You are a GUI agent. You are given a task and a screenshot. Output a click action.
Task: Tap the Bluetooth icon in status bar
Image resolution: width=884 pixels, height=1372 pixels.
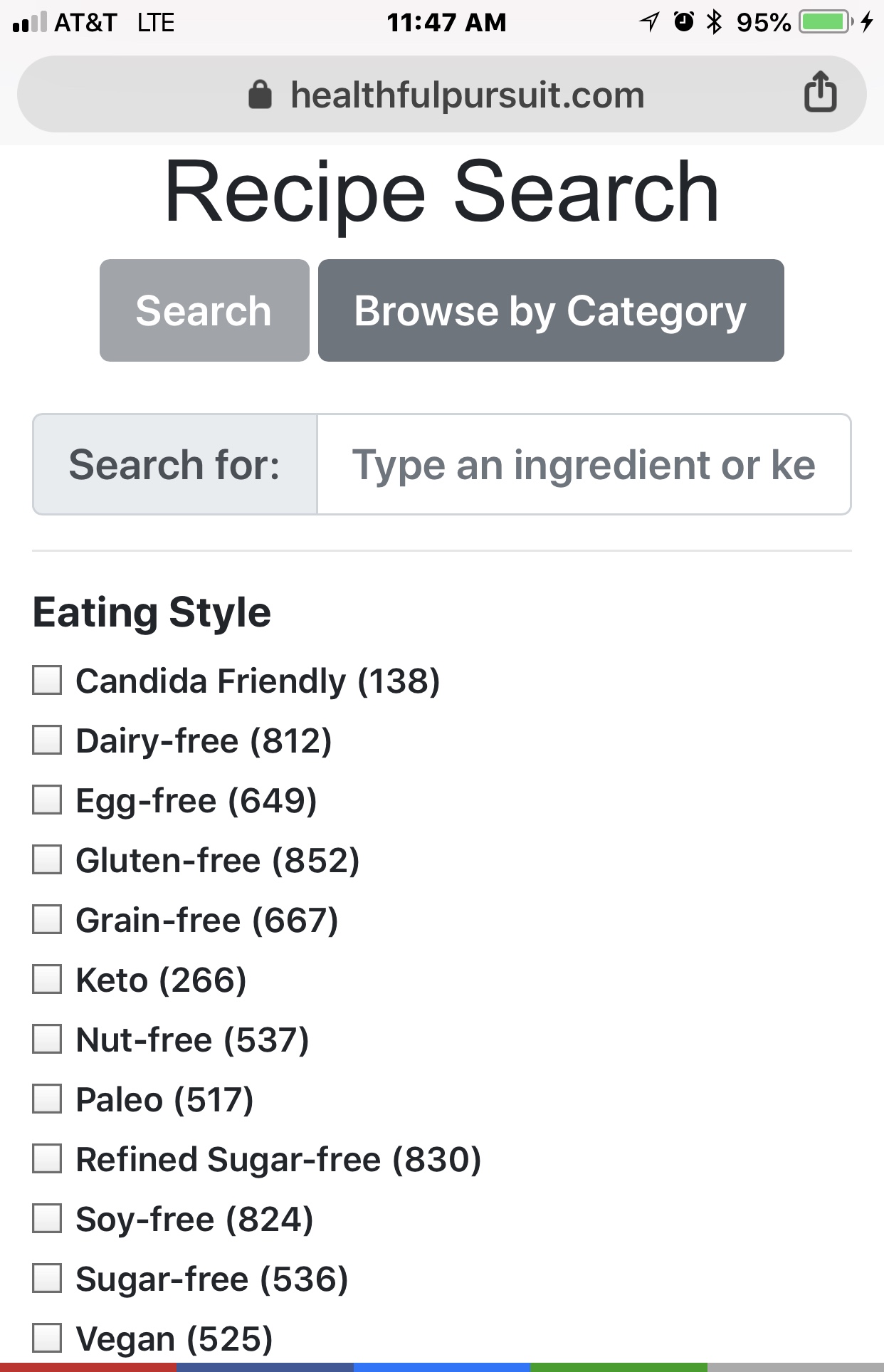[x=714, y=22]
